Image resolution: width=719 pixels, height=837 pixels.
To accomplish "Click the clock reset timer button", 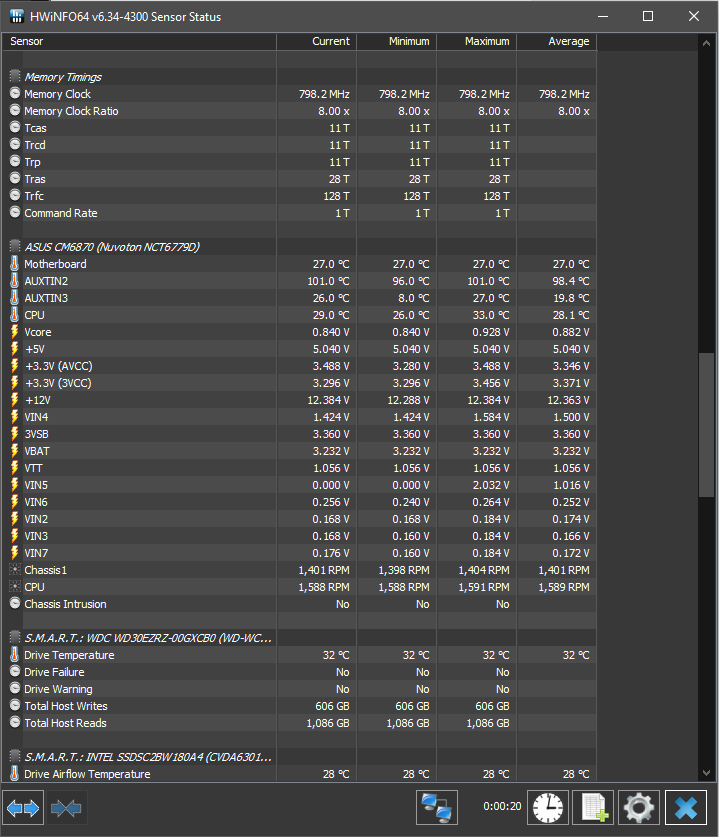I will 548,808.
